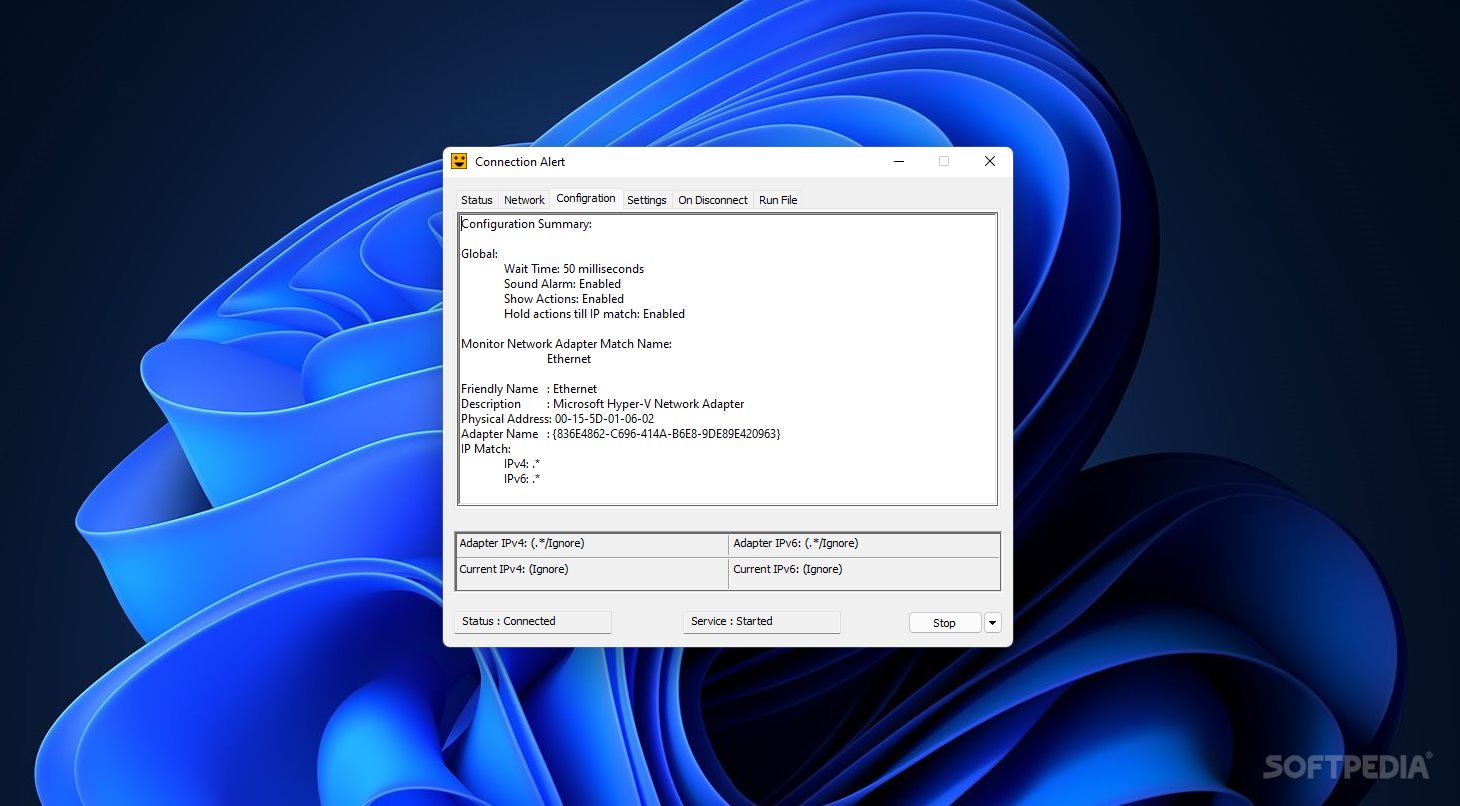Click the 'Adapter IPv6: (.*/Ignore)' cell

coord(864,544)
